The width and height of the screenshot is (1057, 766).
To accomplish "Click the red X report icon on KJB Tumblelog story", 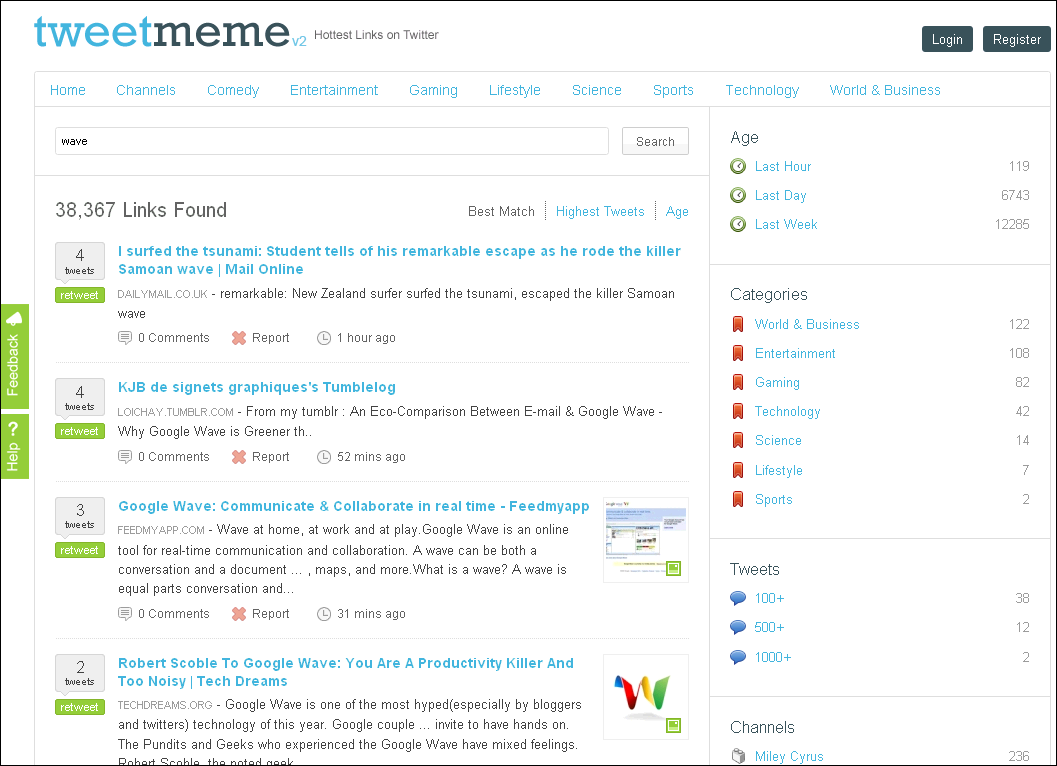I will coord(239,456).
